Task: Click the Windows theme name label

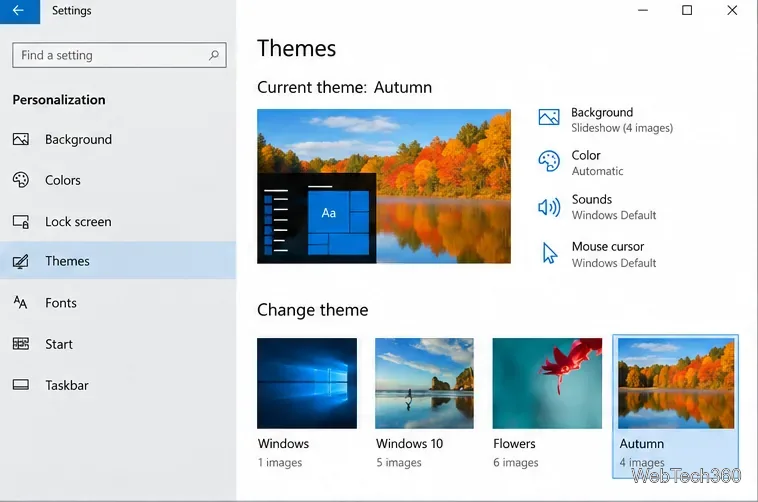Action: (x=283, y=443)
